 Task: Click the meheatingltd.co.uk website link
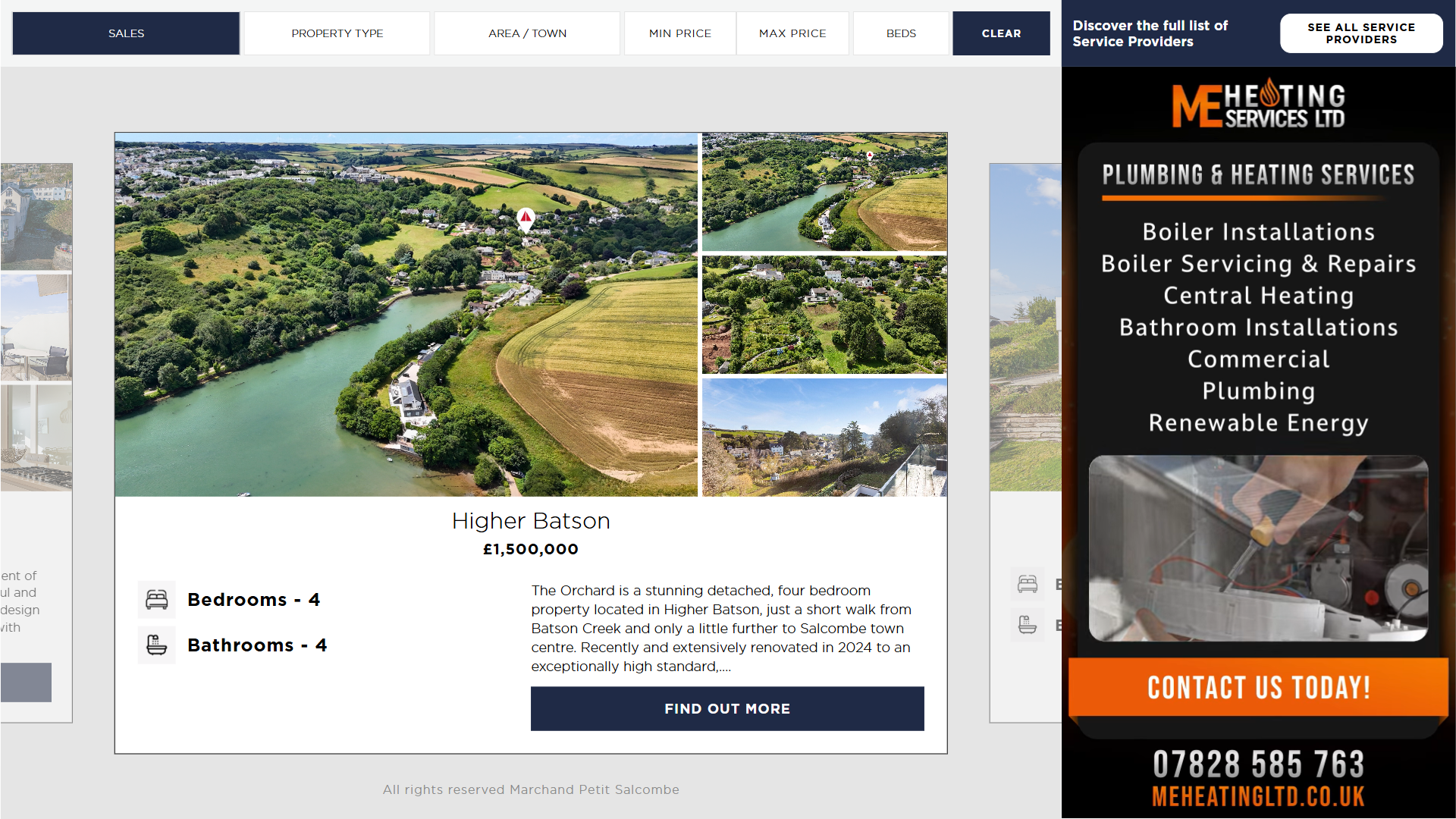pyautogui.click(x=1258, y=797)
